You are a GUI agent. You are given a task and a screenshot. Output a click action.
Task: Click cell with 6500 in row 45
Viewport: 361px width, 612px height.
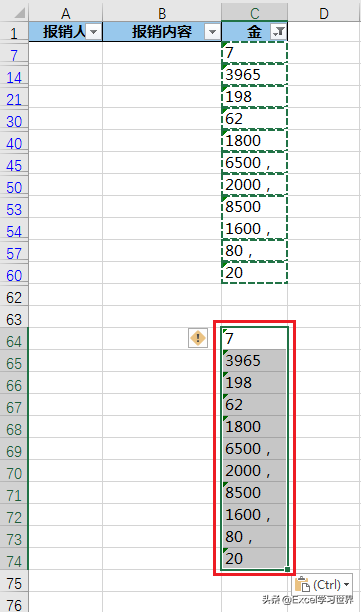[x=254, y=162]
